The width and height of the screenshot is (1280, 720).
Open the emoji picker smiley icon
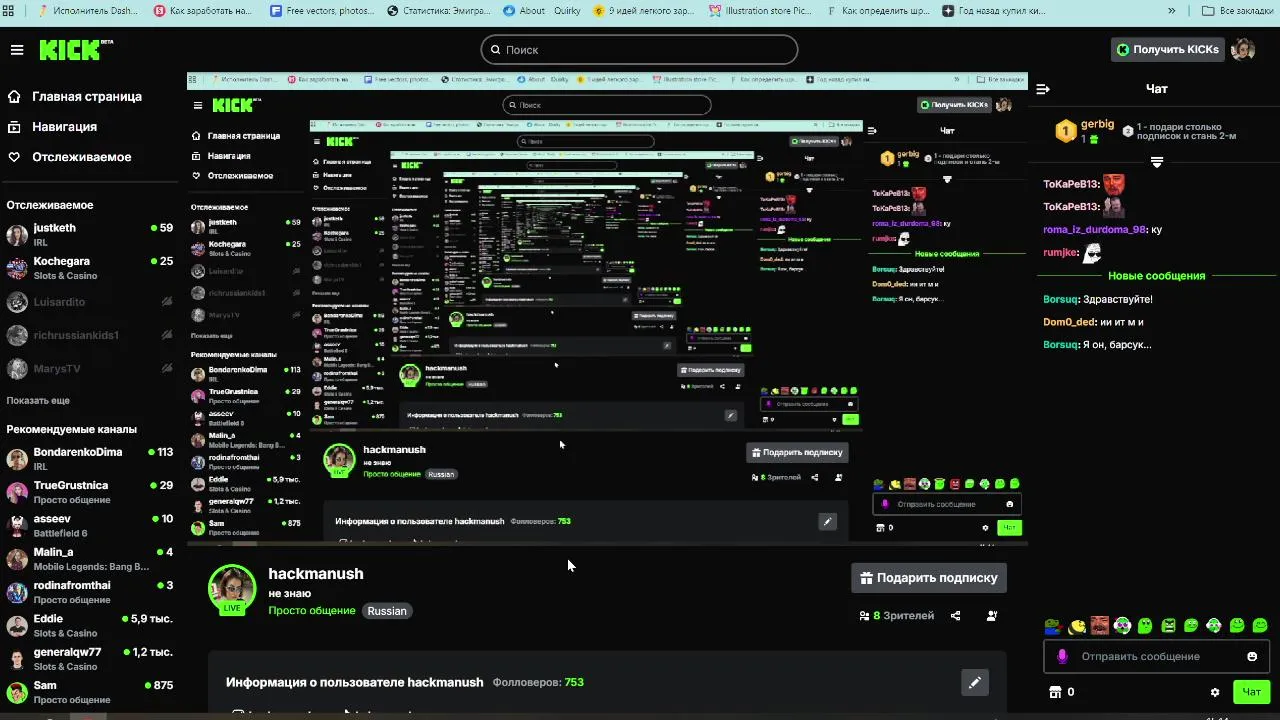[x=1252, y=656]
